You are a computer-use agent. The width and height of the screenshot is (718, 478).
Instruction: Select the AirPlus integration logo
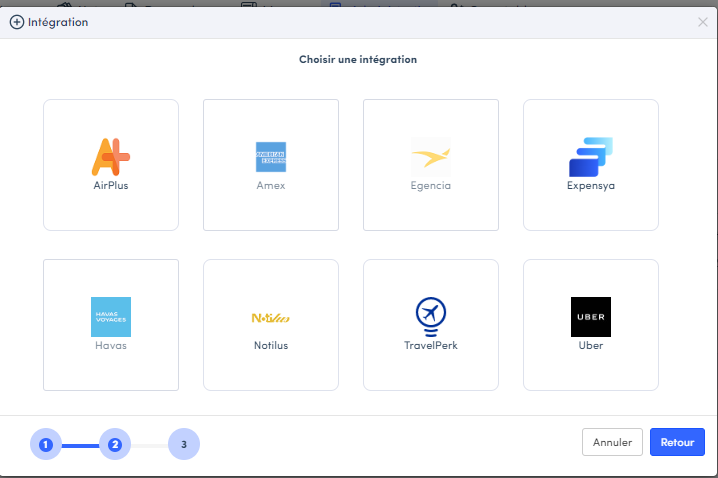(111, 157)
